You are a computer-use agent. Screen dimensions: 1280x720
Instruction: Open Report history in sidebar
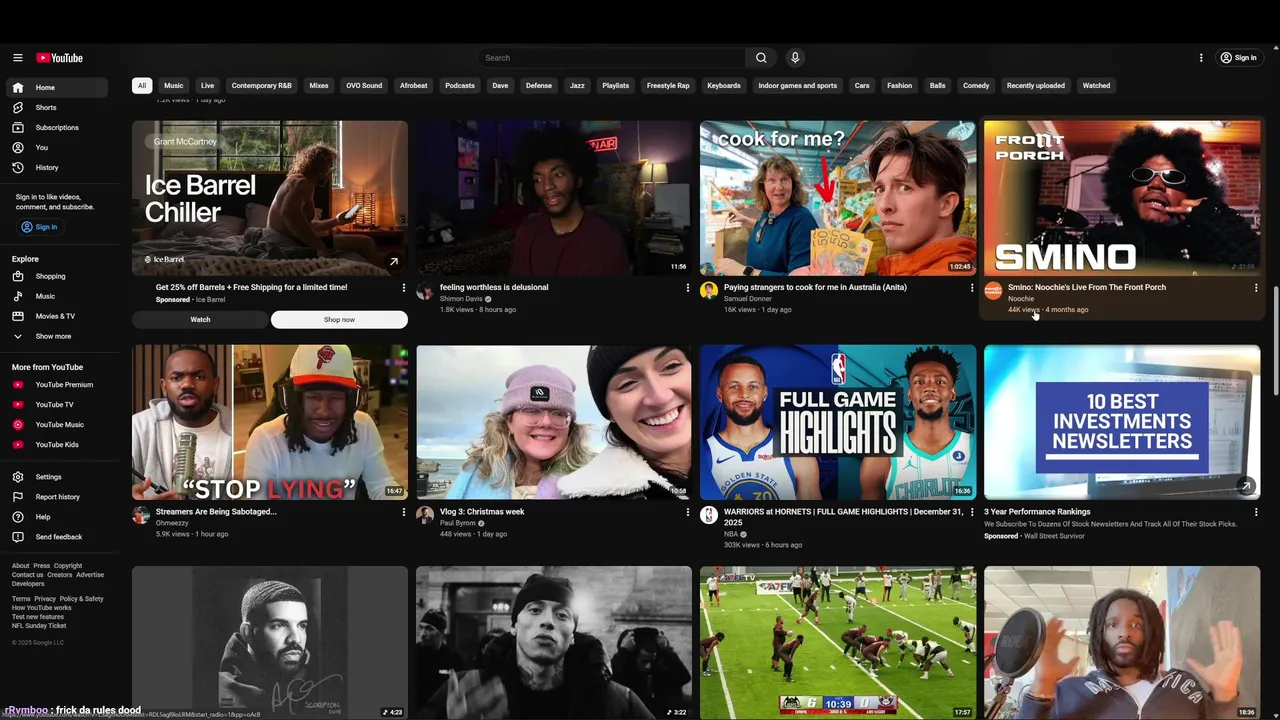[57, 497]
